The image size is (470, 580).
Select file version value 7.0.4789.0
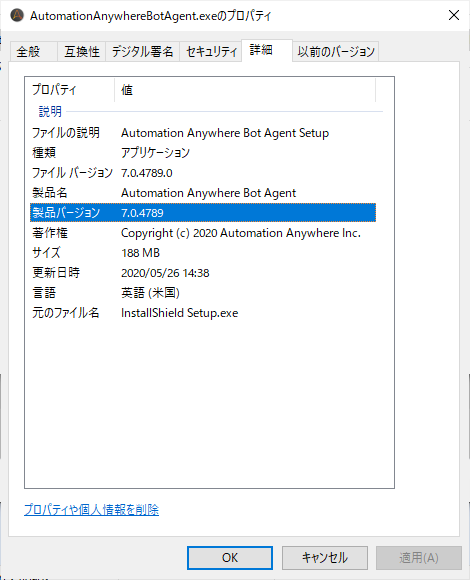pos(147,173)
